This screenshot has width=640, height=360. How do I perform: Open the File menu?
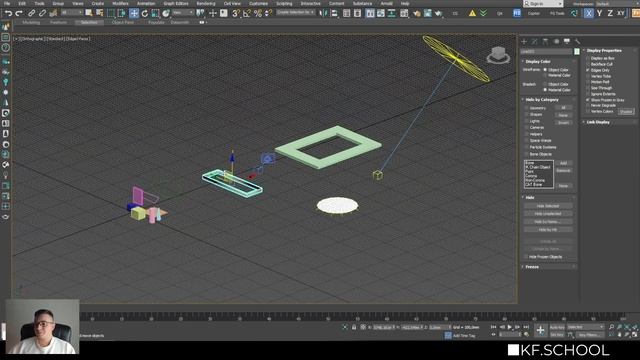[x=7, y=3]
